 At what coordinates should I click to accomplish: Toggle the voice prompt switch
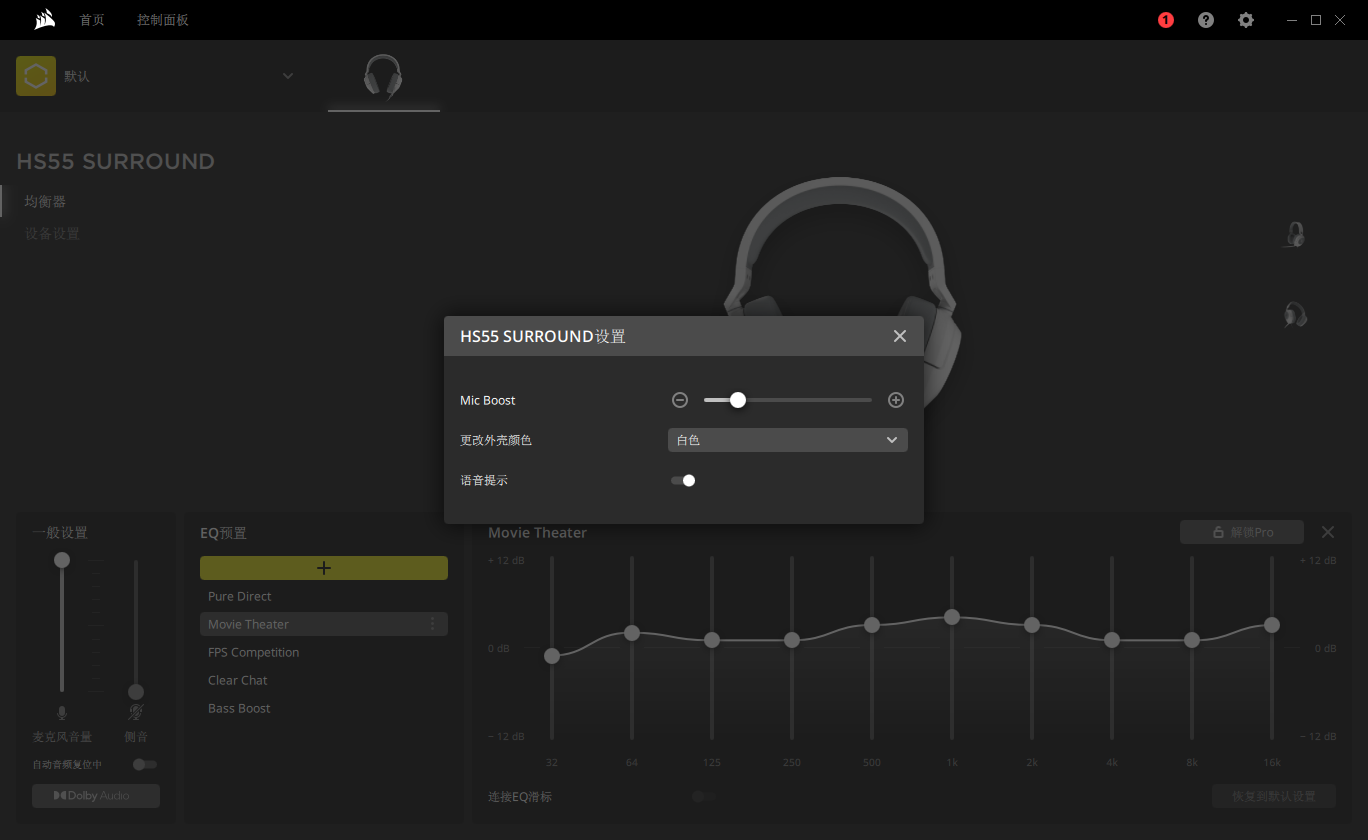click(683, 480)
